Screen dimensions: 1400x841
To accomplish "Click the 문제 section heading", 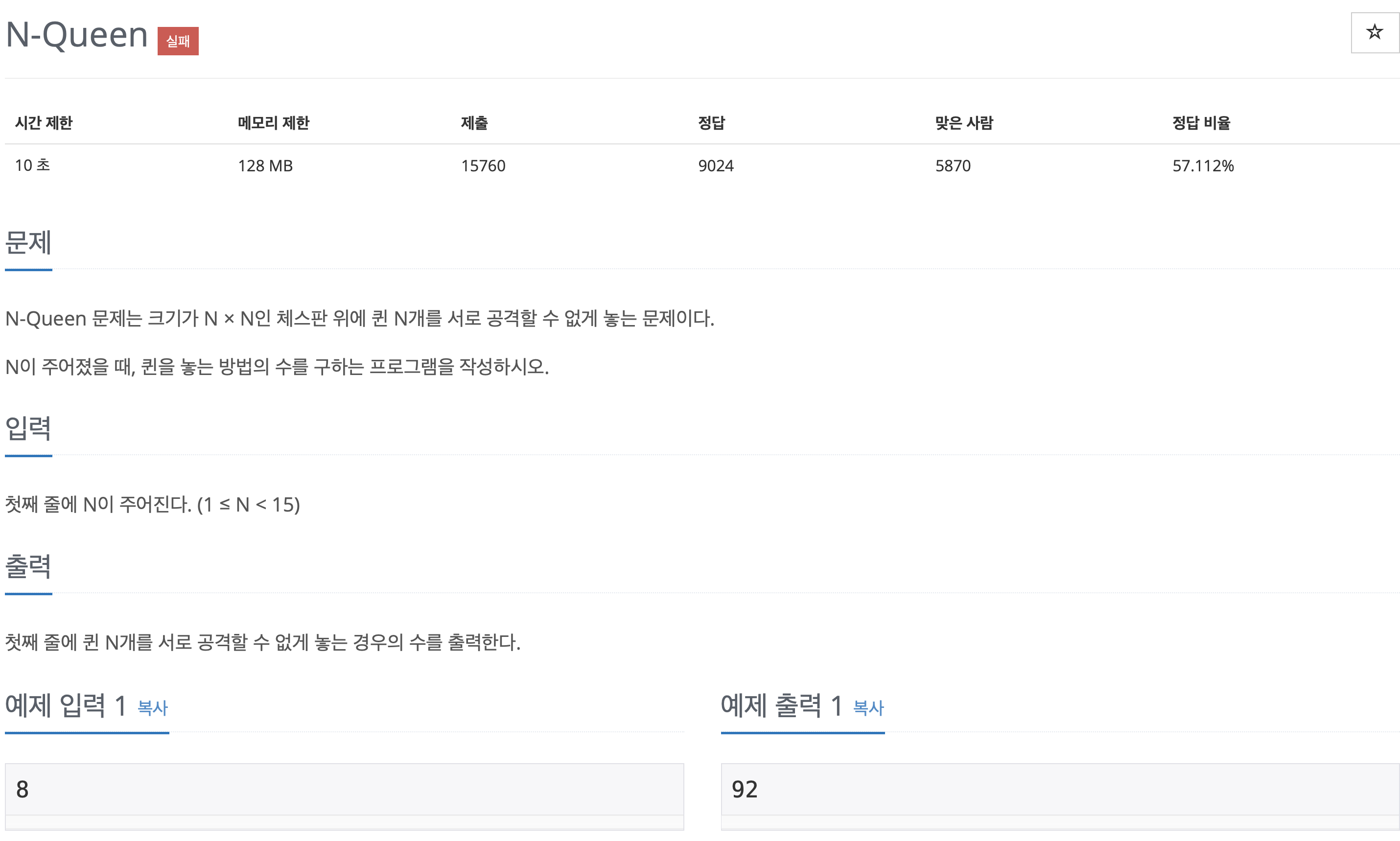I will point(28,243).
